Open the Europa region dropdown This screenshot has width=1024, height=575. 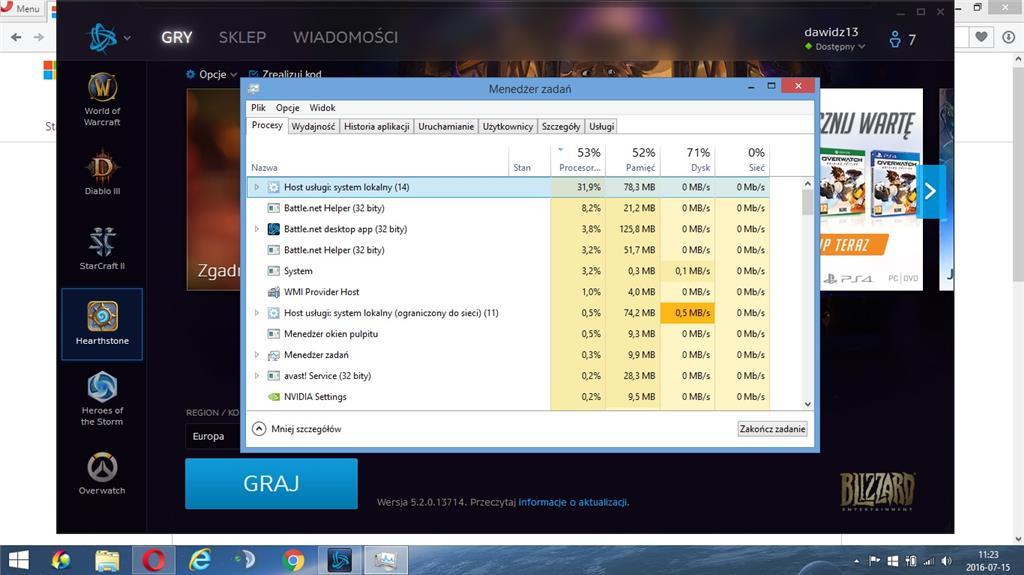(x=213, y=436)
